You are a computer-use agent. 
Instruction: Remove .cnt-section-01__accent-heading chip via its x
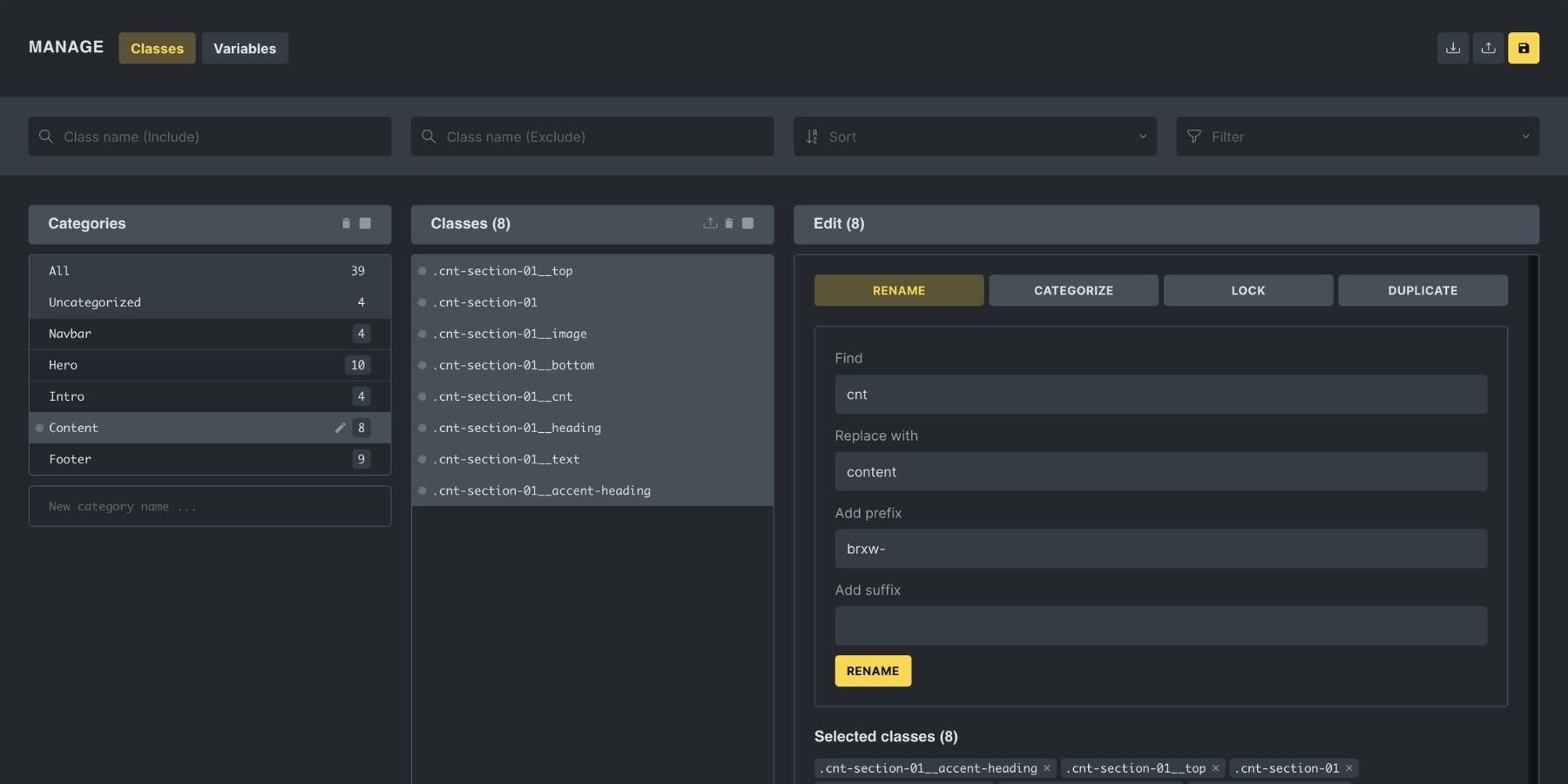coord(1047,768)
